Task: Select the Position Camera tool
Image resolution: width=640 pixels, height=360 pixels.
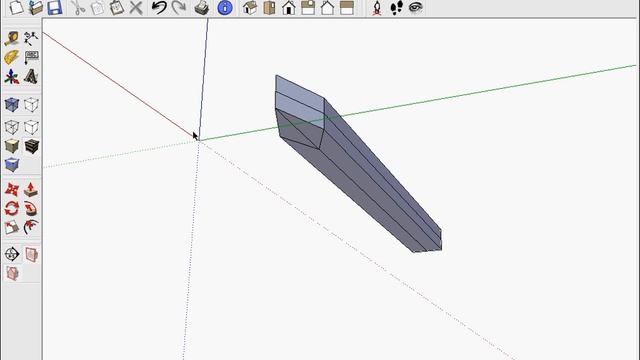Action: [377, 7]
